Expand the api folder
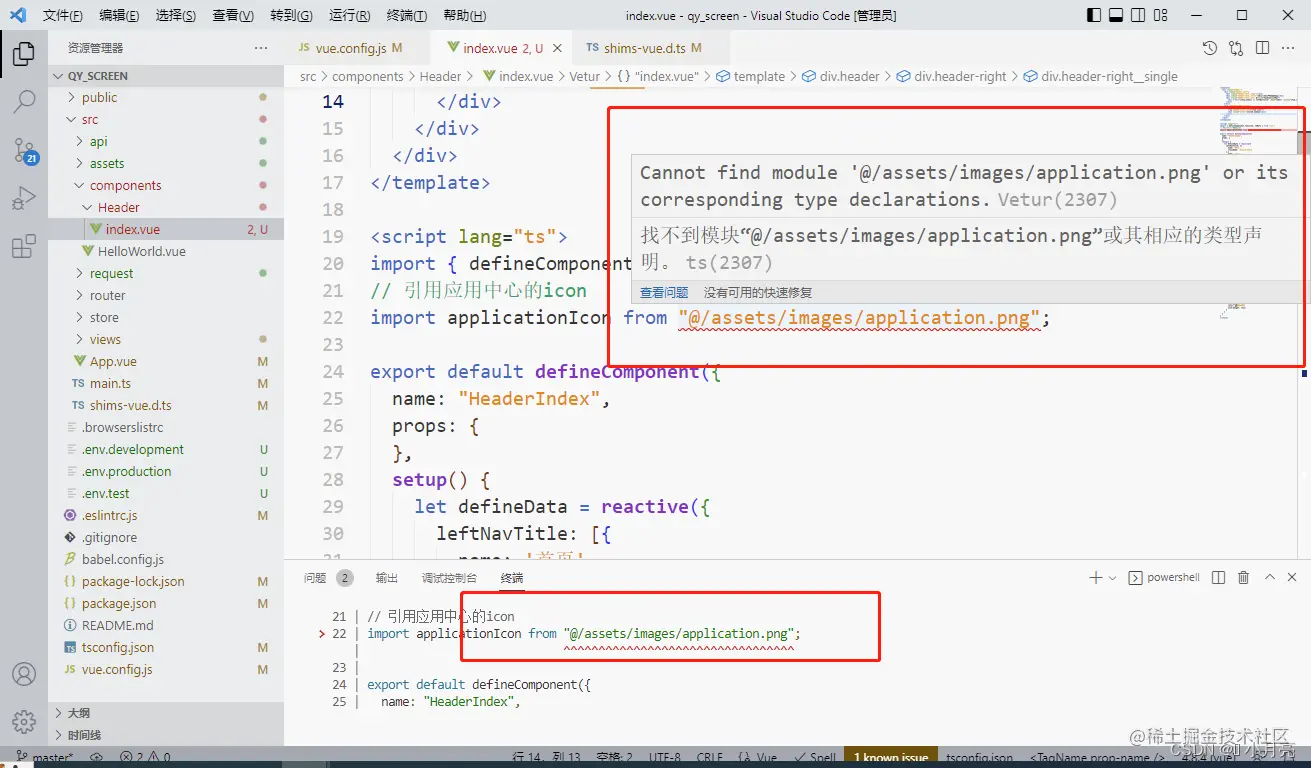This screenshot has height=768, width=1311. pyautogui.click(x=166, y=141)
